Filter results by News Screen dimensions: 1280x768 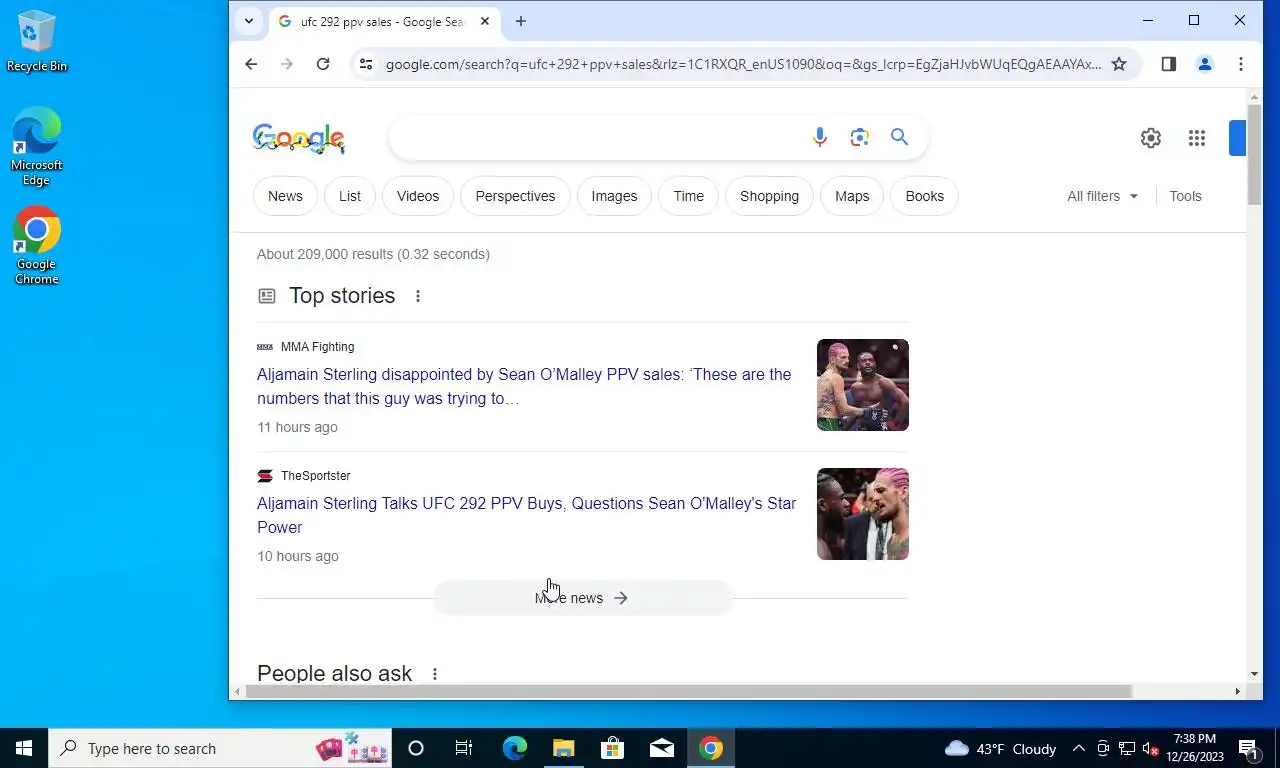coord(285,196)
